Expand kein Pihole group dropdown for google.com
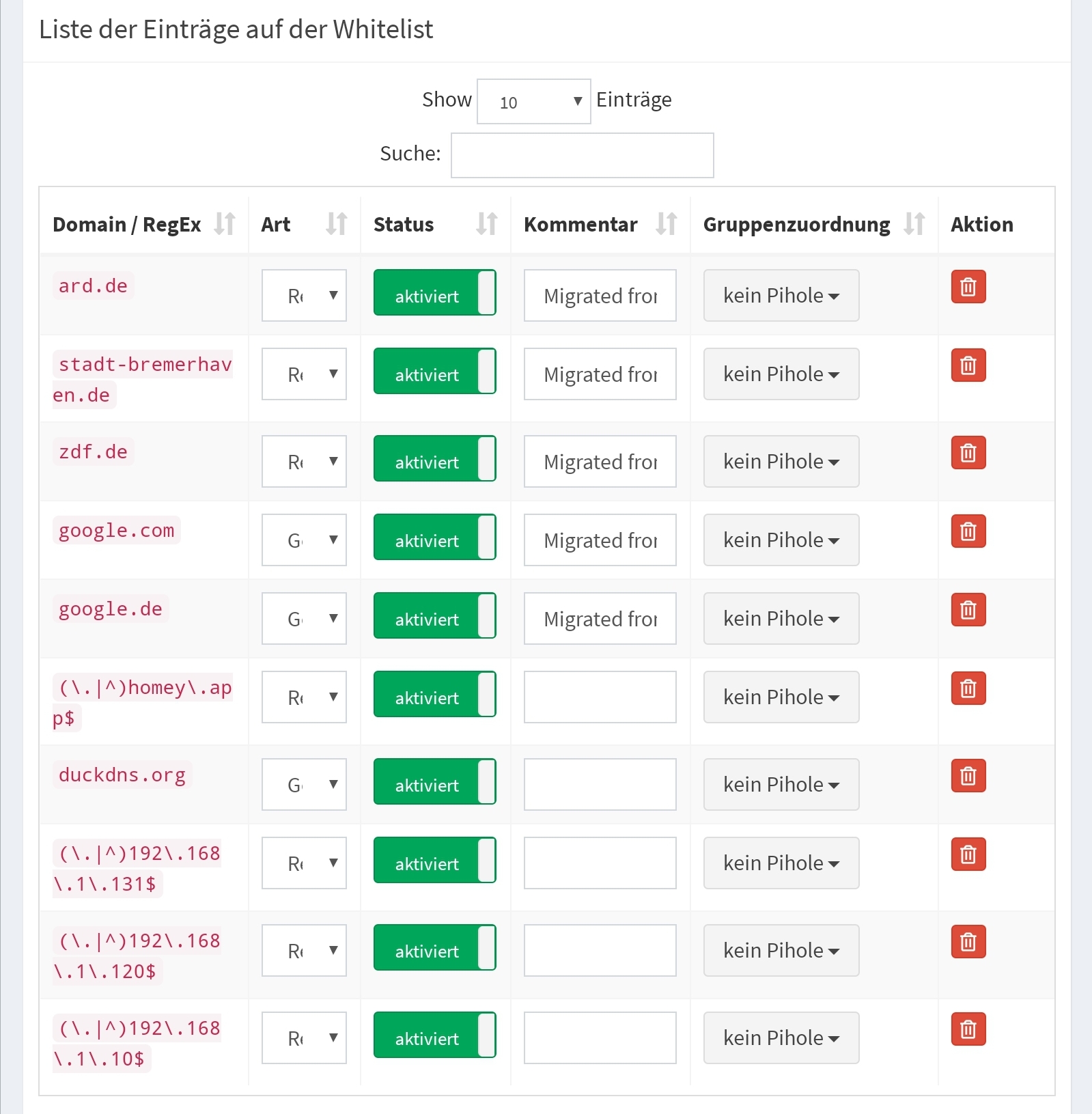This screenshot has height=1114, width=1092. [x=781, y=540]
